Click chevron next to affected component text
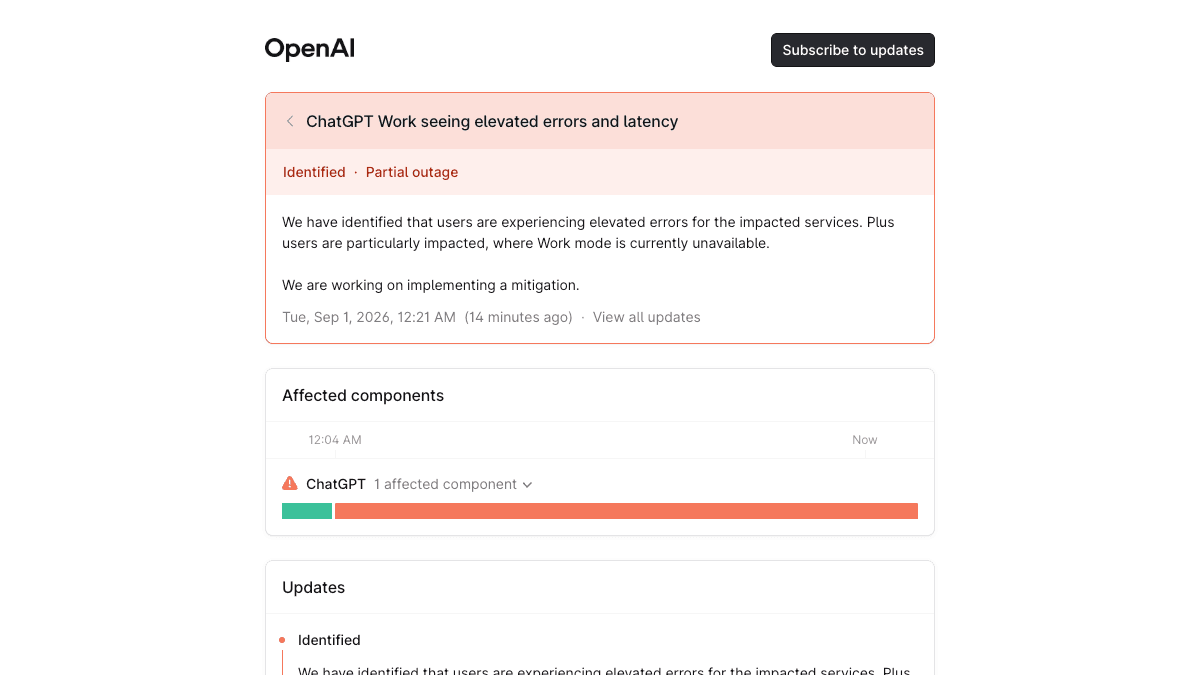Image resolution: width=1200 pixels, height=675 pixels. (x=527, y=484)
